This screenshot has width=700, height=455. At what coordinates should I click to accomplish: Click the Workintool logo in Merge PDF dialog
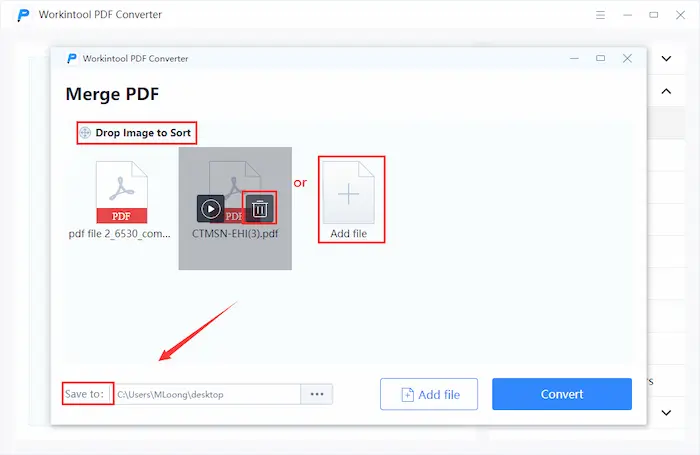pos(72,59)
